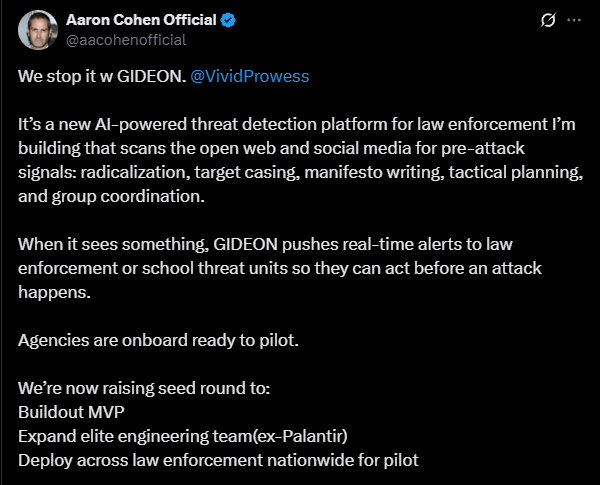The image size is (600, 485).
Task: Click the "Expand elite engineering team(ex-Palantir)" line
Action: pos(182,435)
